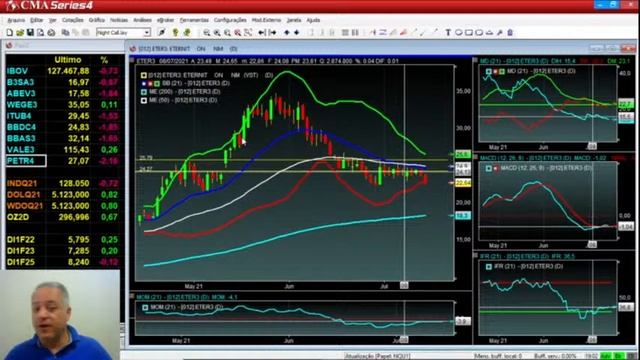This screenshot has width=640, height=360.
Task: Click the yellow 22.64 price marker
Action: click(463, 183)
